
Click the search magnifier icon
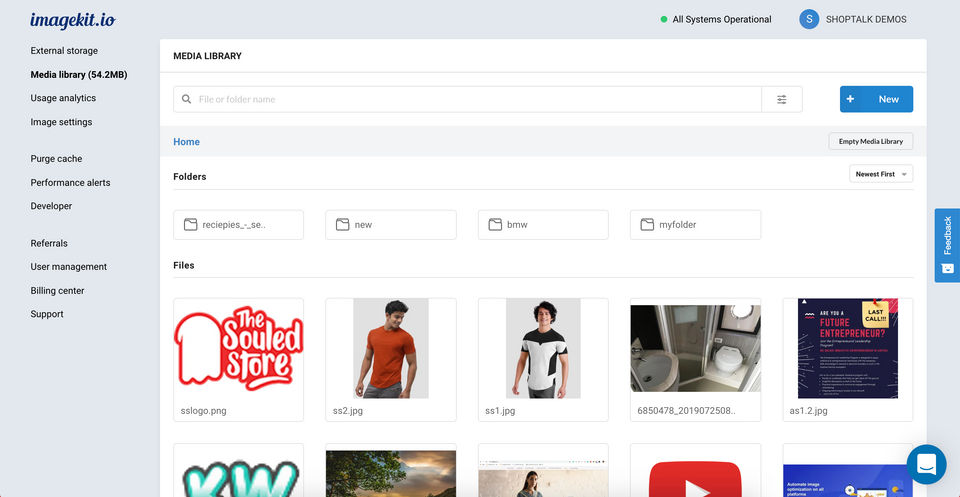click(x=187, y=99)
